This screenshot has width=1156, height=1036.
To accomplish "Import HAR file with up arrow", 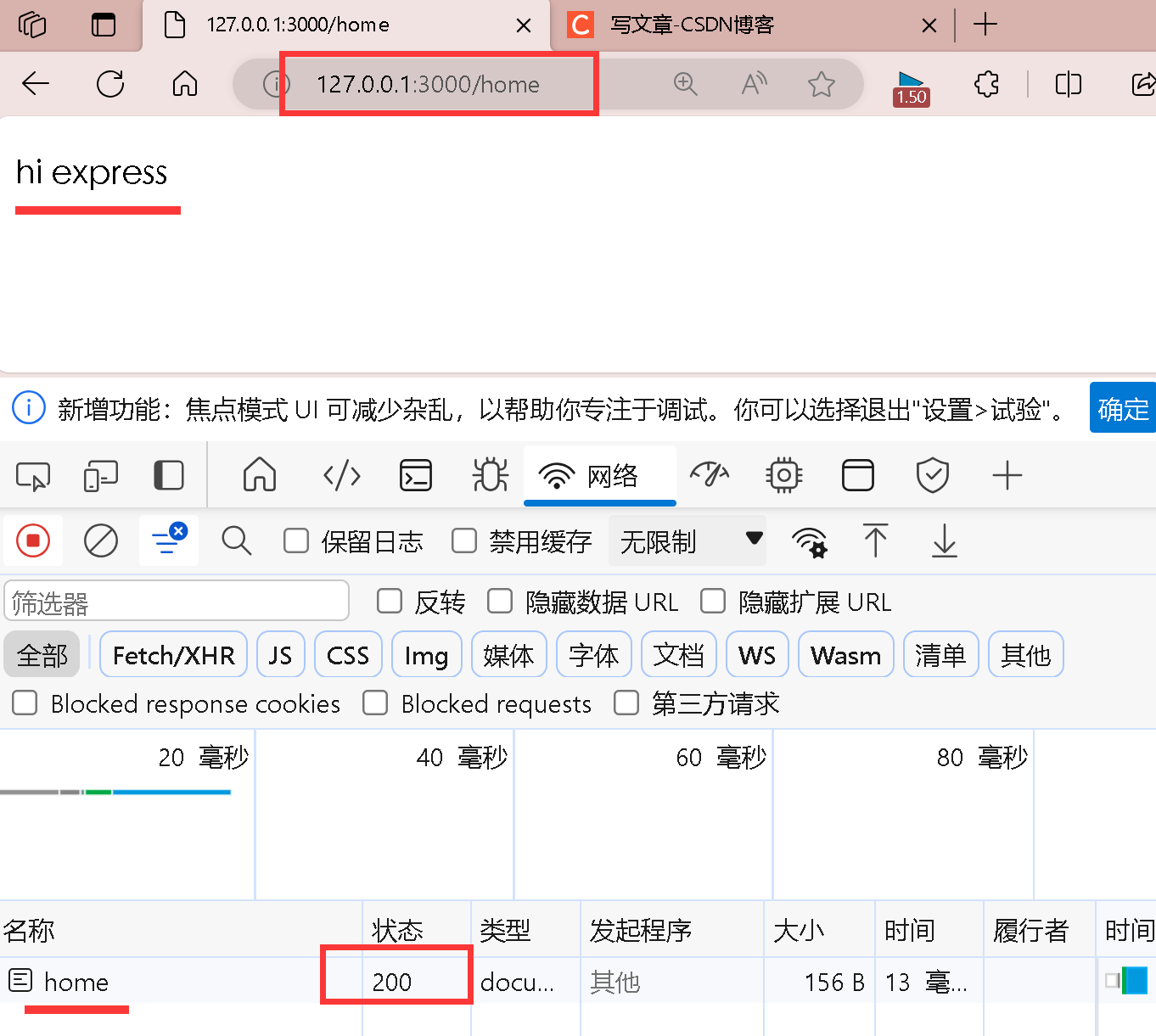I will click(875, 540).
